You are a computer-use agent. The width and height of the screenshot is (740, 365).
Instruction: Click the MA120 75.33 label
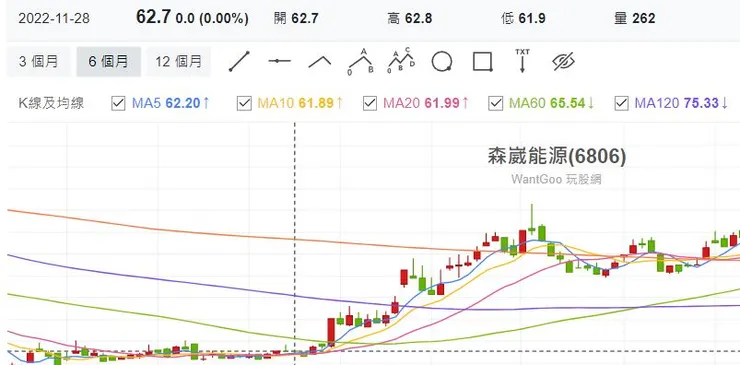681,103
